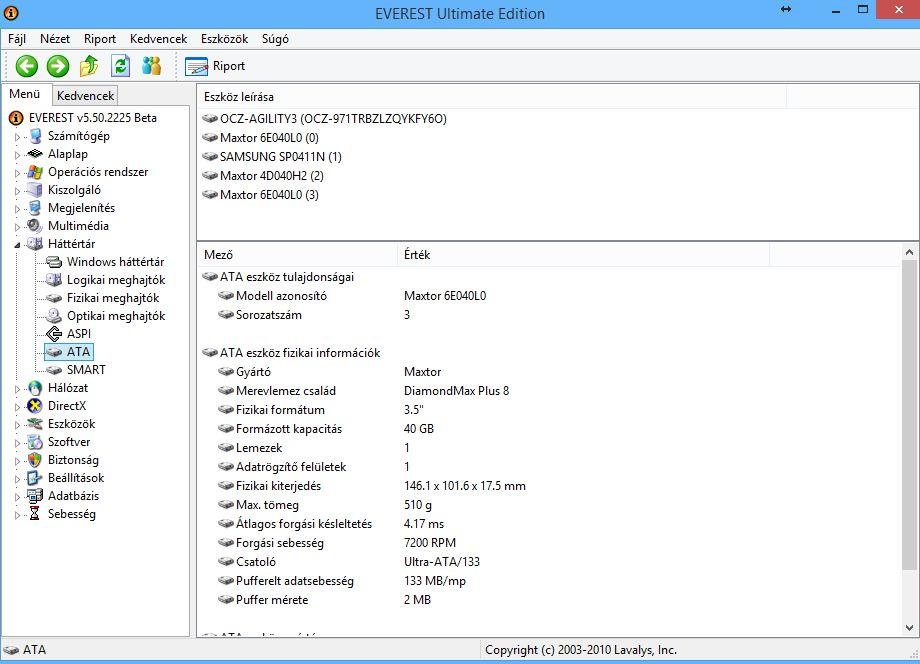Expand the Sebesség tree node

(17, 515)
